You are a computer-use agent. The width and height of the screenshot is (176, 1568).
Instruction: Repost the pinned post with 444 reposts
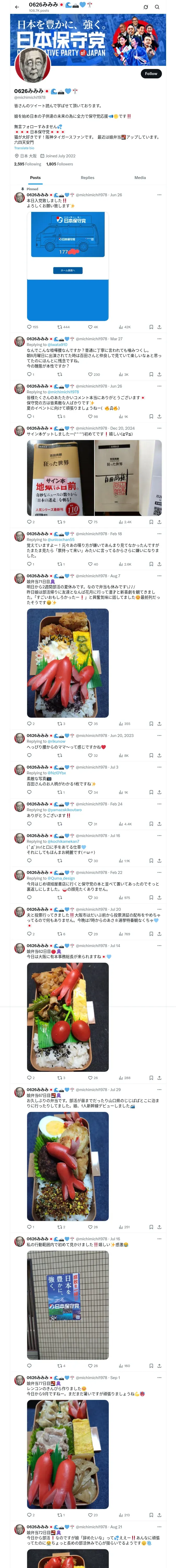pos(63,327)
